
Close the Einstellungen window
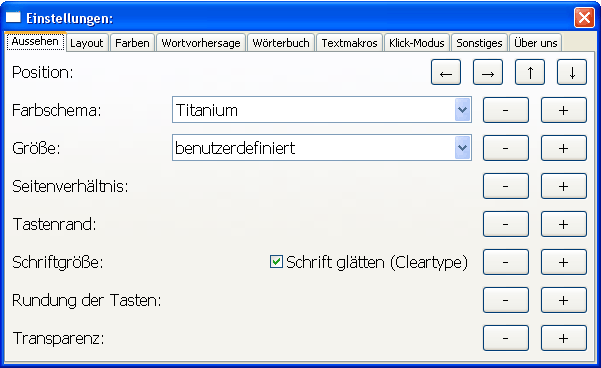click(x=584, y=18)
